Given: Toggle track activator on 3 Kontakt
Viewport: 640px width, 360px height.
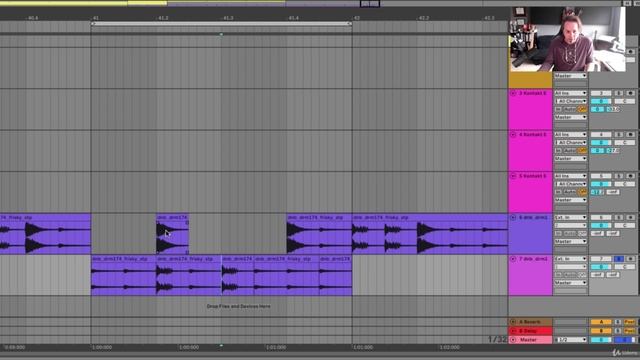Looking at the screenshot, I should 601,93.
